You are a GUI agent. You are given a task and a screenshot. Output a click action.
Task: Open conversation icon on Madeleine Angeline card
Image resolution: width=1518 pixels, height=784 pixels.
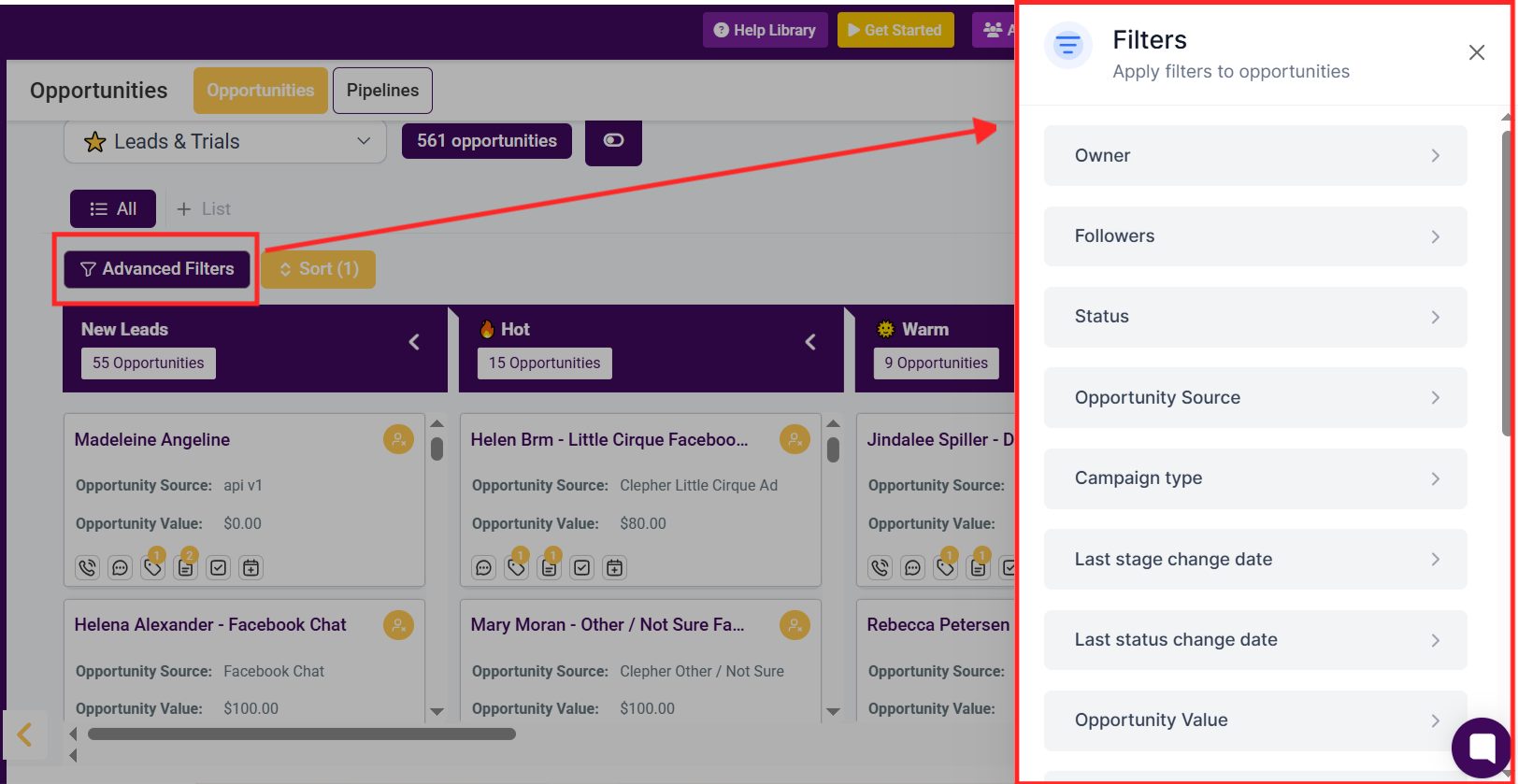[x=121, y=567]
